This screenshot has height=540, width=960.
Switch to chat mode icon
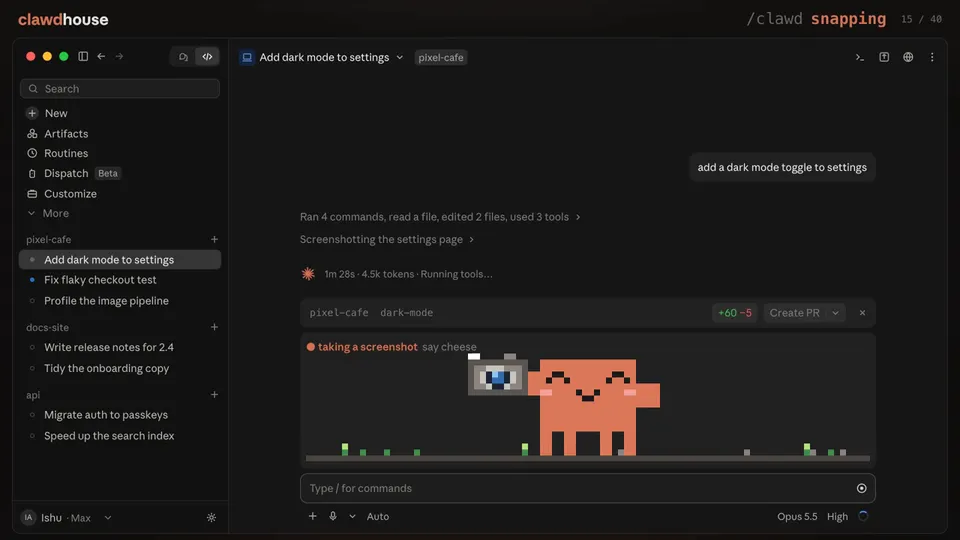coord(183,57)
